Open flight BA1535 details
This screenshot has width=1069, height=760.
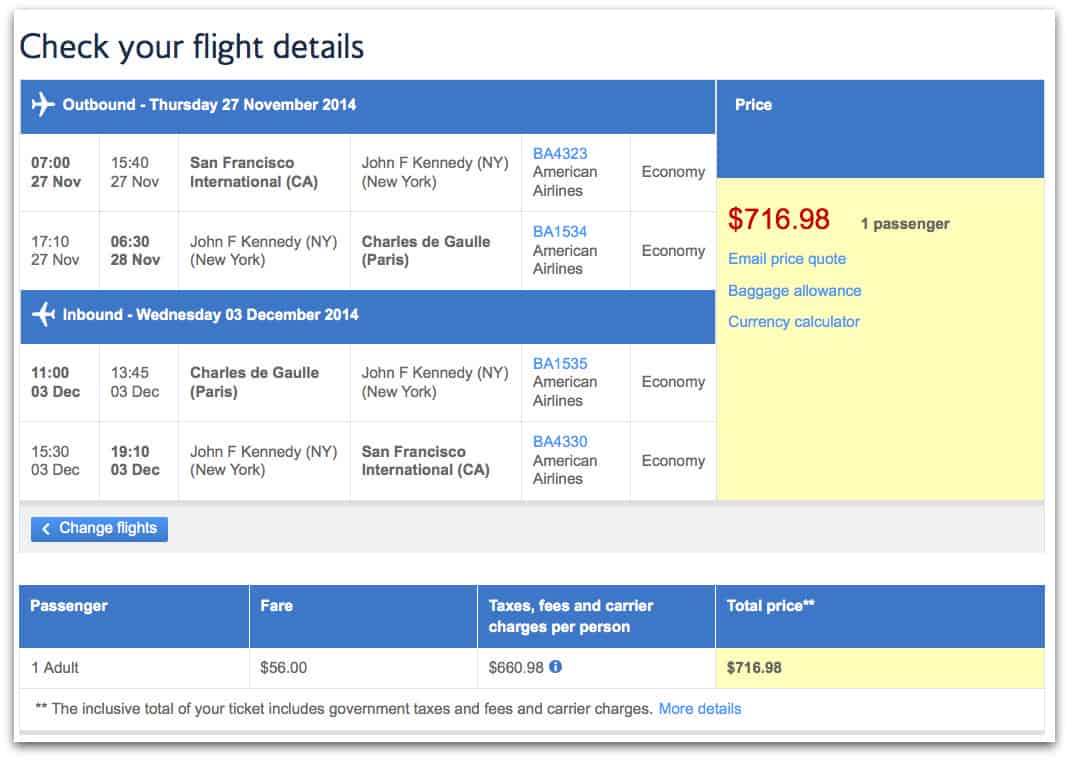tap(560, 363)
